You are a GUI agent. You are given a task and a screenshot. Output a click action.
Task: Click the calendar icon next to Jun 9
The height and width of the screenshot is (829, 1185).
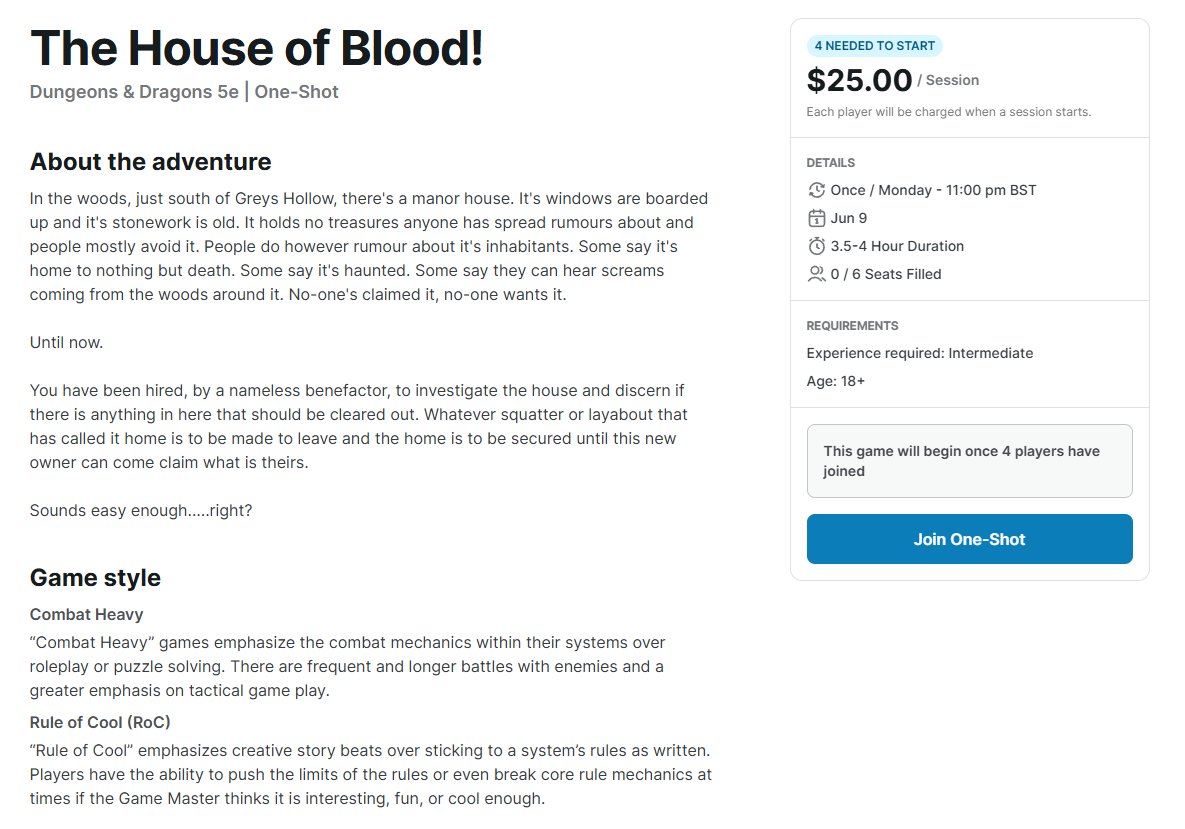[816, 218]
